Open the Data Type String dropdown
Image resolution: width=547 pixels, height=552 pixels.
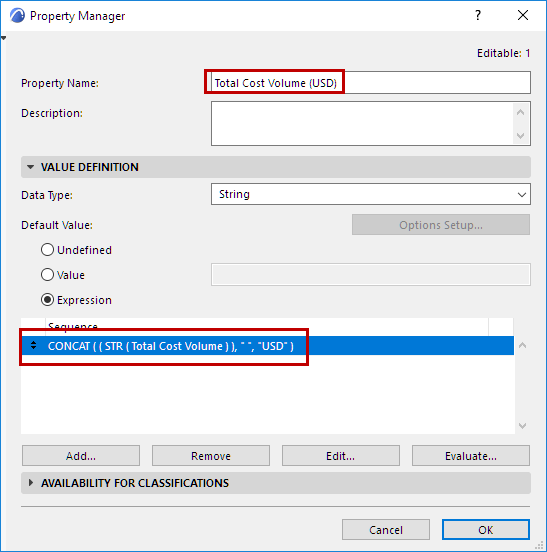click(x=371, y=194)
